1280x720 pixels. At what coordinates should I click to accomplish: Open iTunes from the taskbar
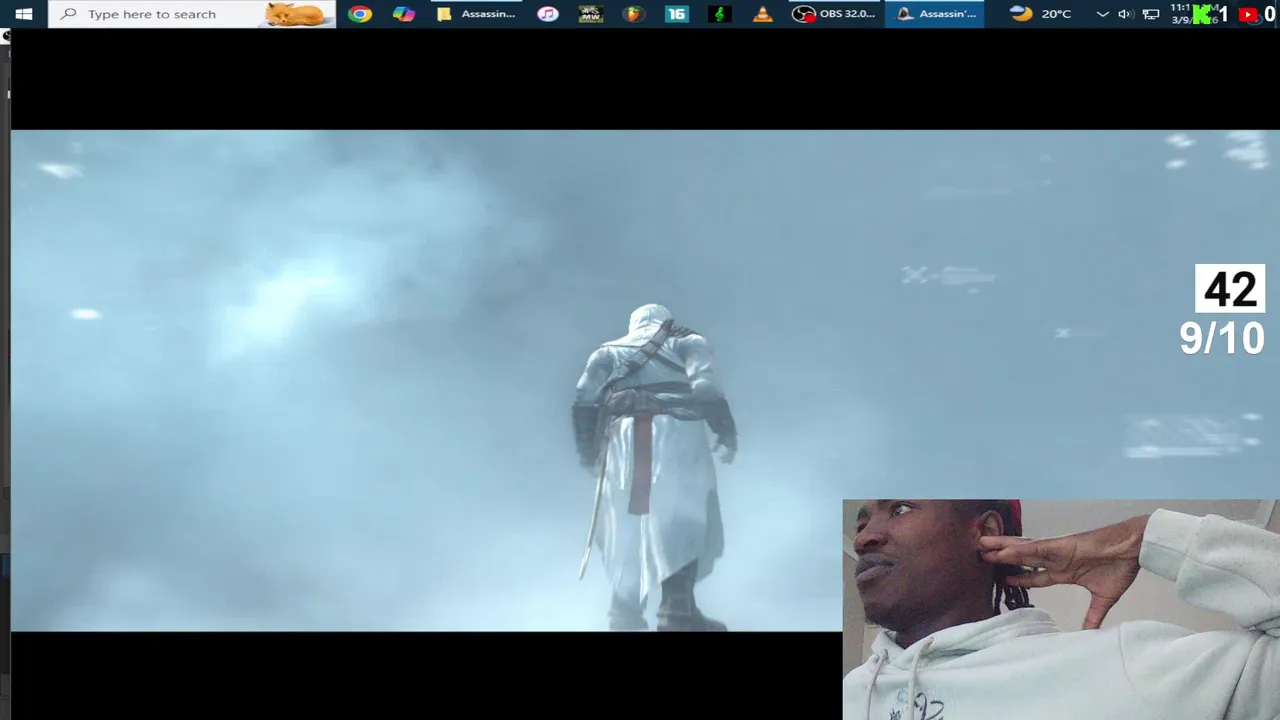pos(548,14)
